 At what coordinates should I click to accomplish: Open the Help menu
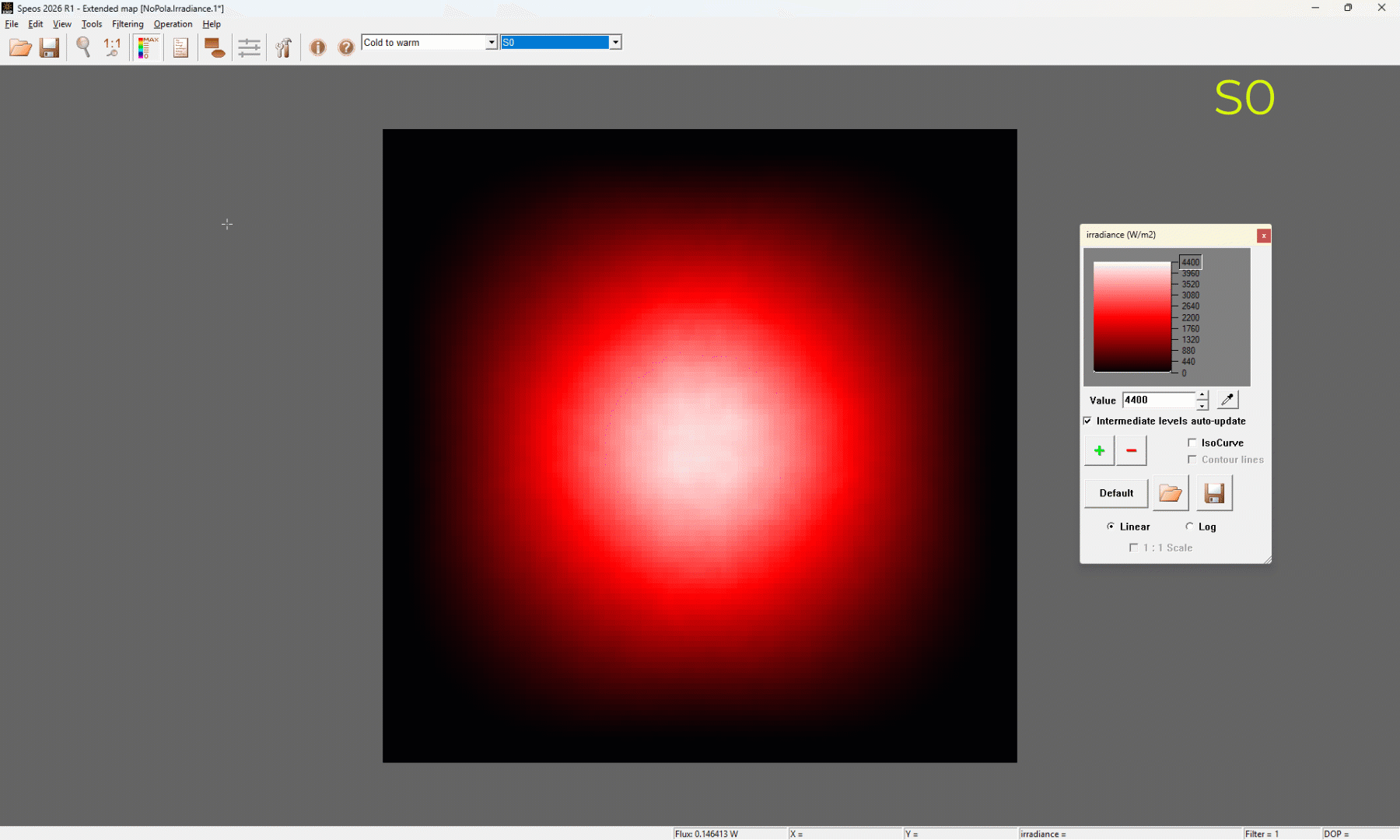point(212,24)
